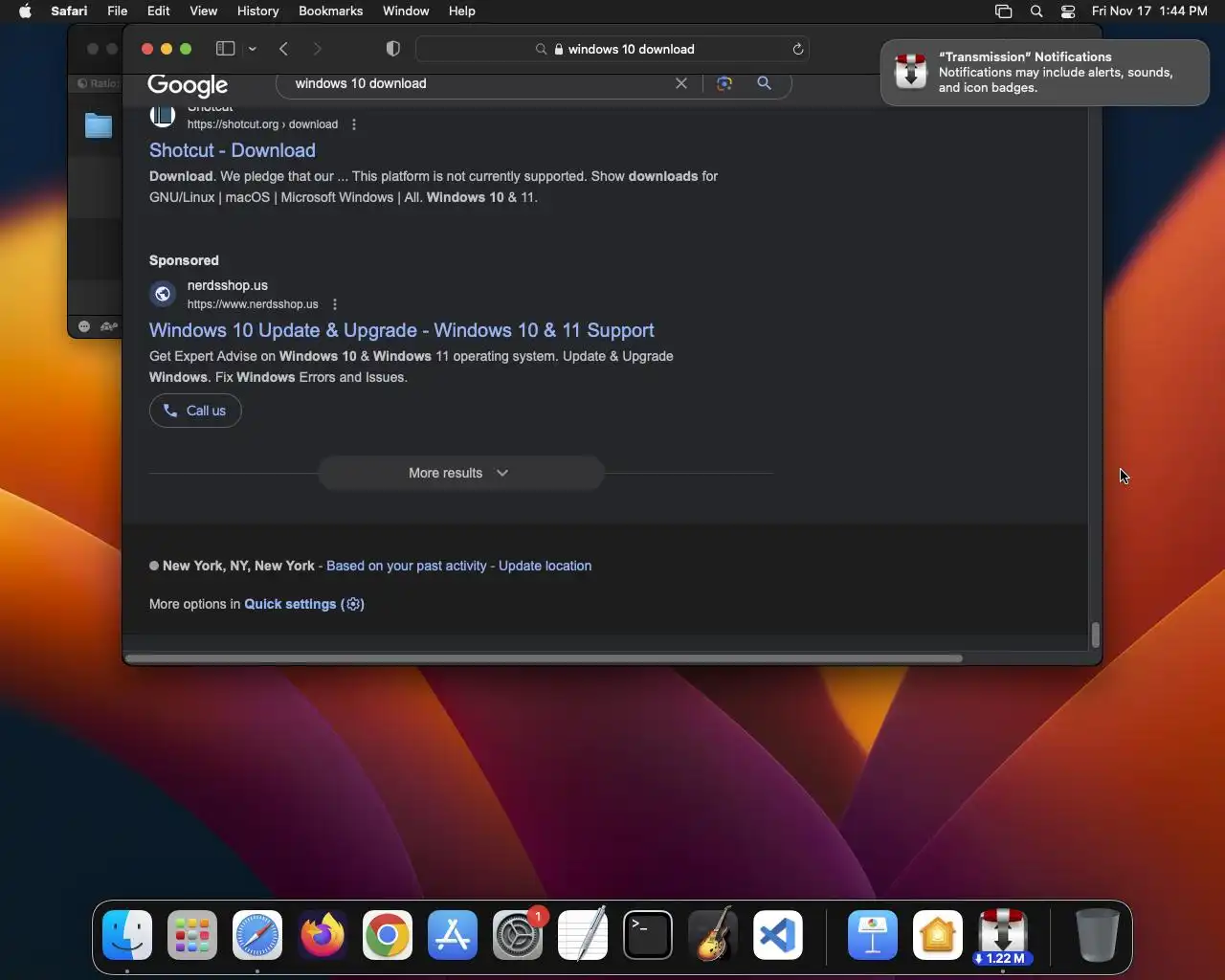Screen dimensions: 1225x980
Task: Open the File menu
Action: pos(118,11)
